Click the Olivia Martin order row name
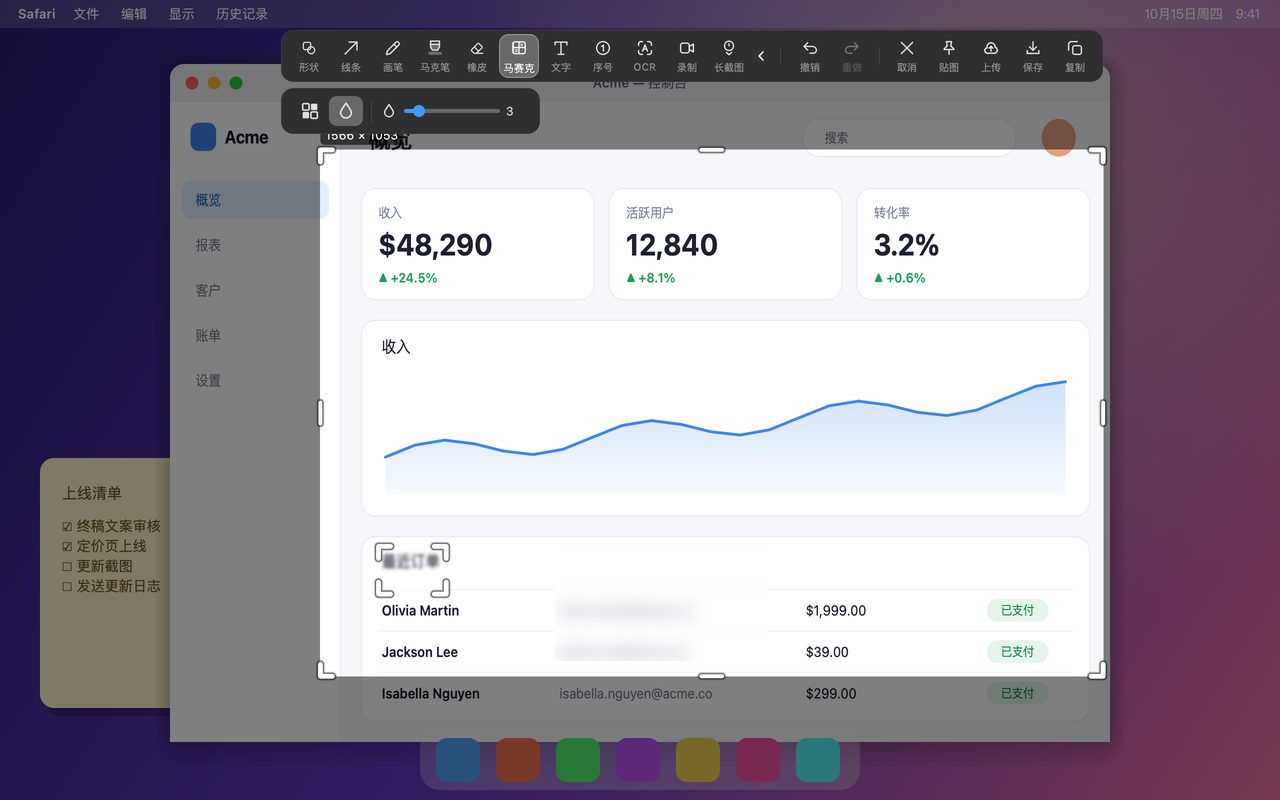 [420, 610]
